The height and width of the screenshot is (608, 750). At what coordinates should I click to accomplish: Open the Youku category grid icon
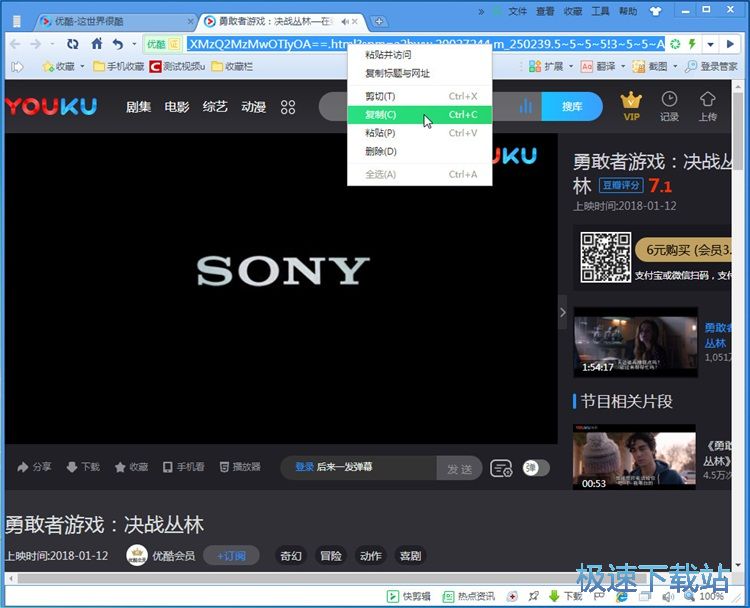[288, 107]
